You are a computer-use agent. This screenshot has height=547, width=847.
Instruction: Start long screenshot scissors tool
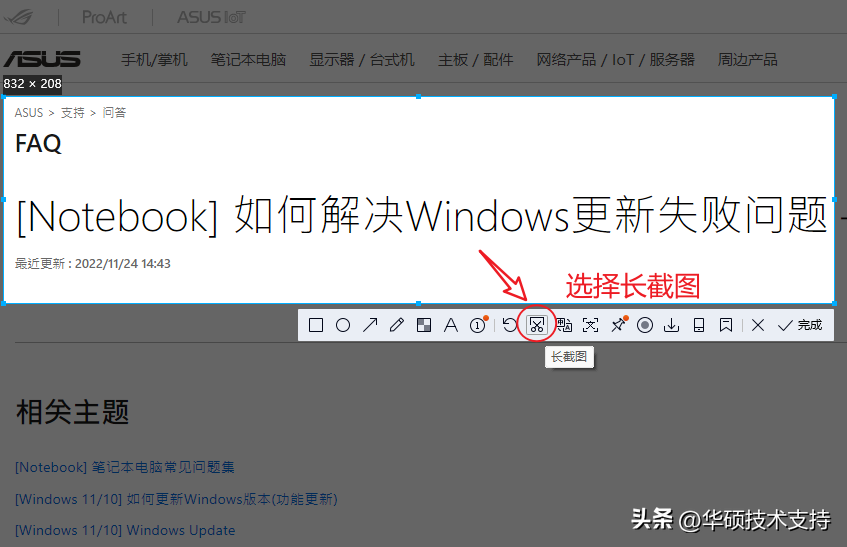(x=537, y=325)
